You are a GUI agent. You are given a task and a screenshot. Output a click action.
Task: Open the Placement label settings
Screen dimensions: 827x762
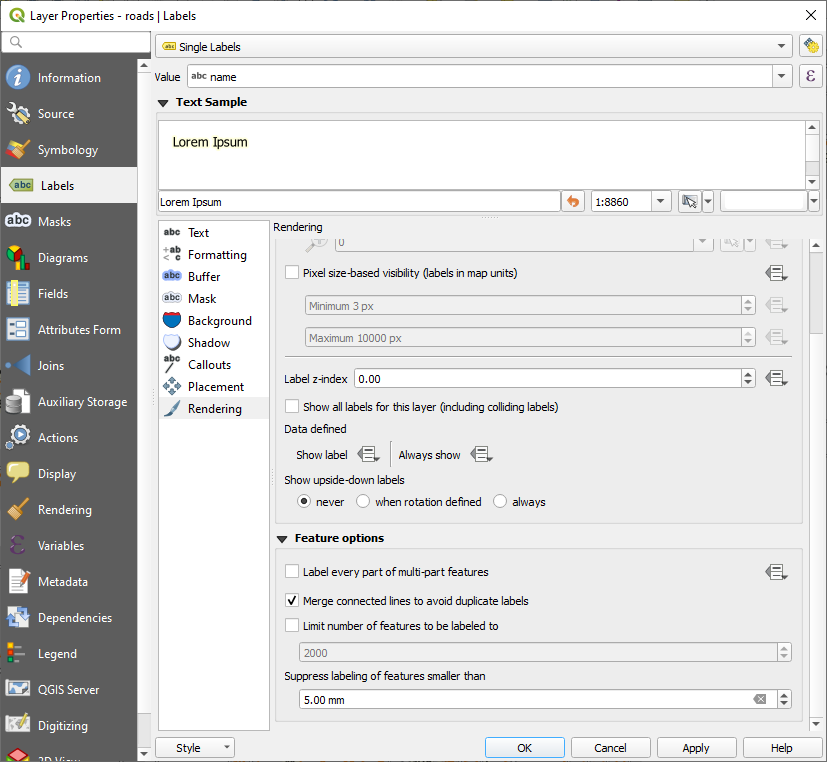[x=215, y=387]
